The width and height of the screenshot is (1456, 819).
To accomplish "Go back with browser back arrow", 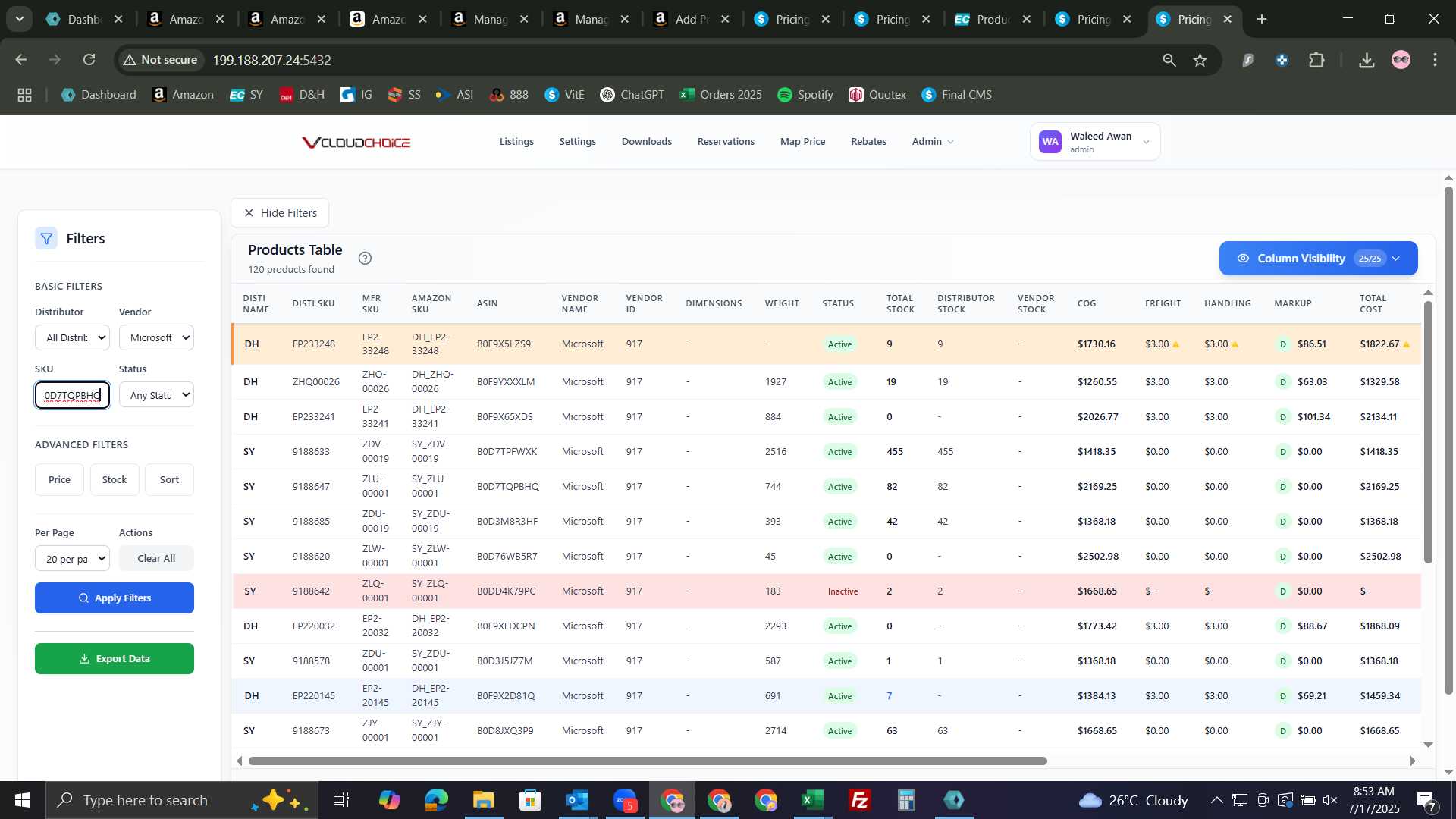I will click(x=21, y=60).
